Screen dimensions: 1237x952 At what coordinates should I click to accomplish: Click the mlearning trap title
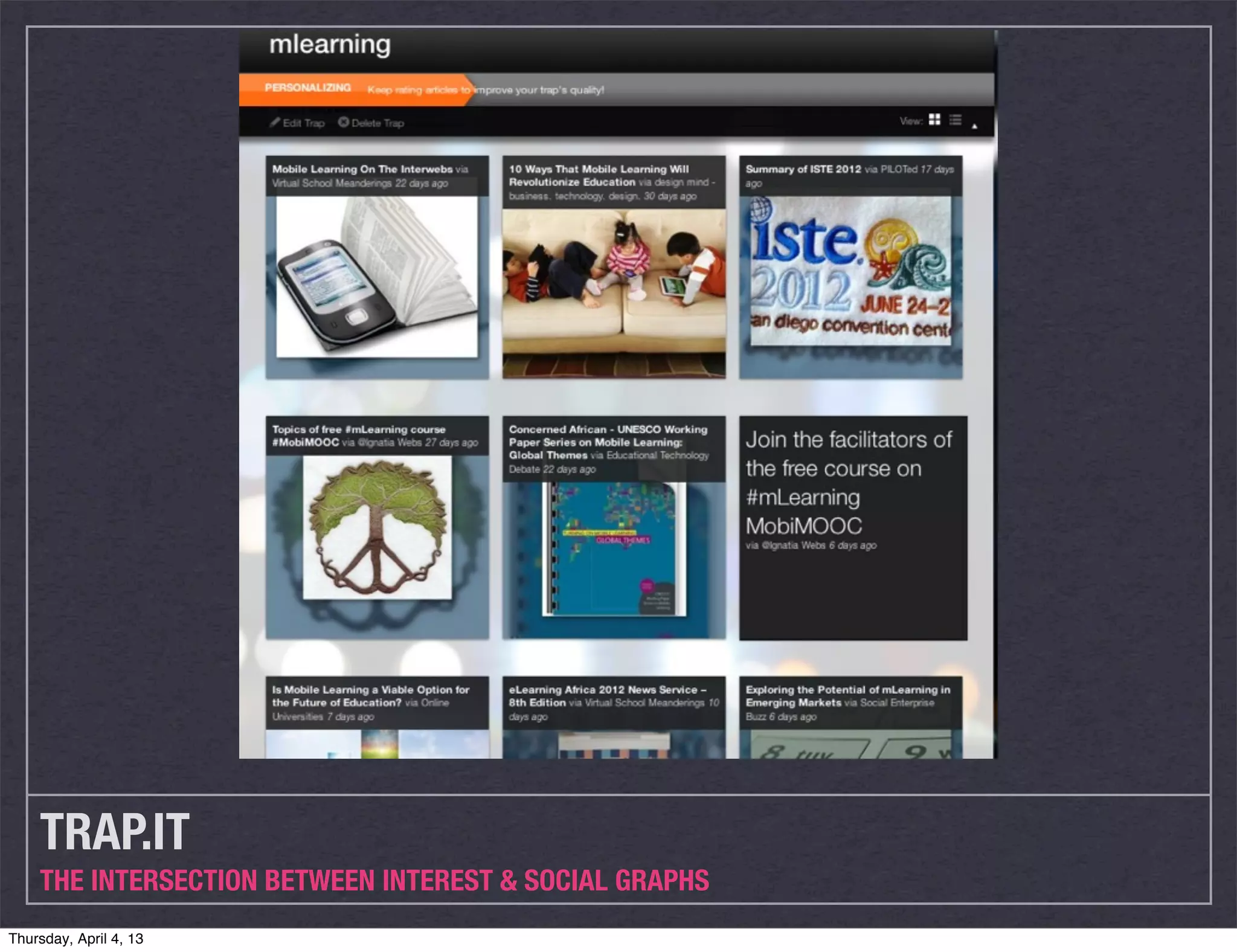click(x=330, y=45)
